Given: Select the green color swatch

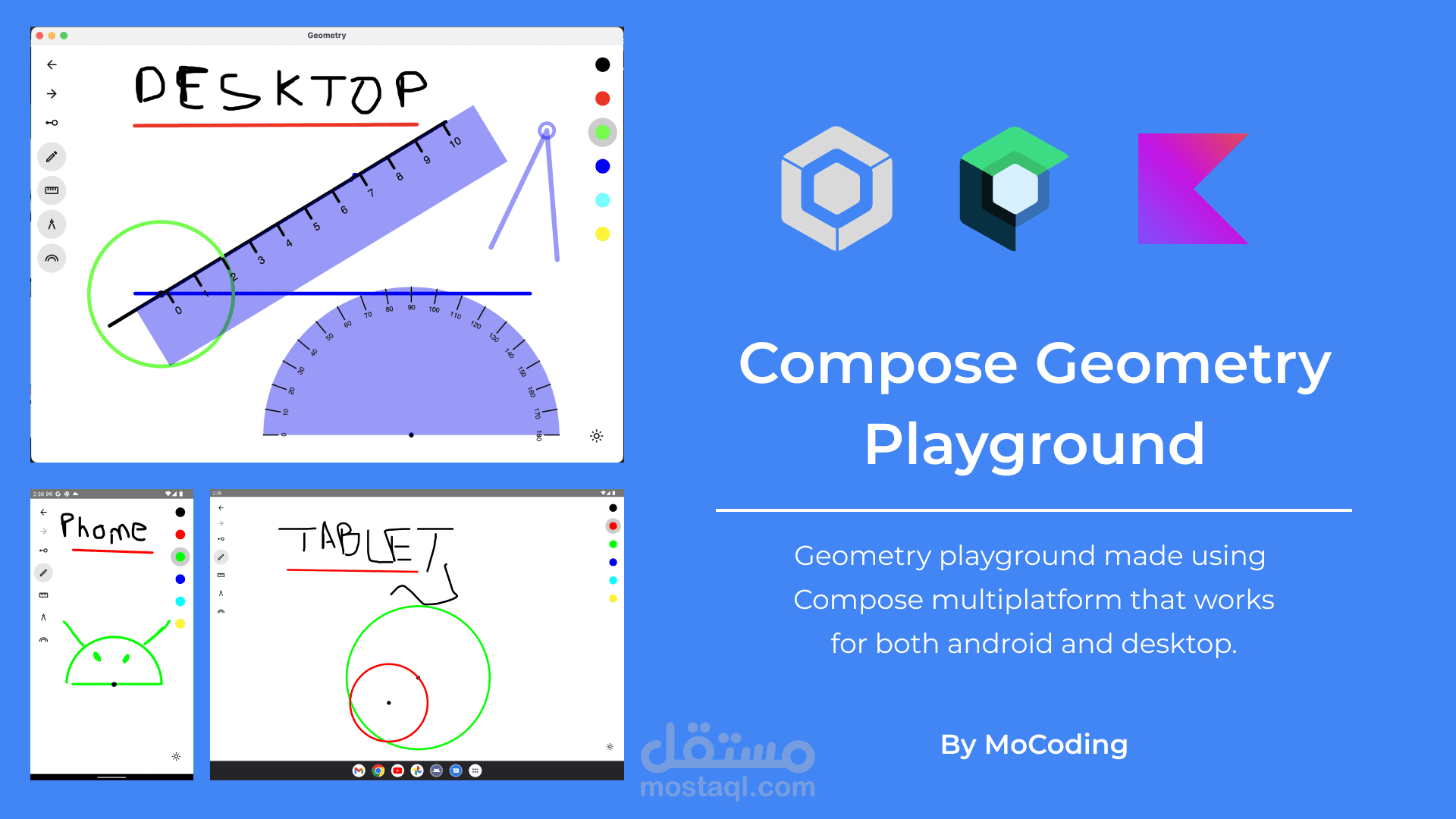Looking at the screenshot, I should (601, 132).
